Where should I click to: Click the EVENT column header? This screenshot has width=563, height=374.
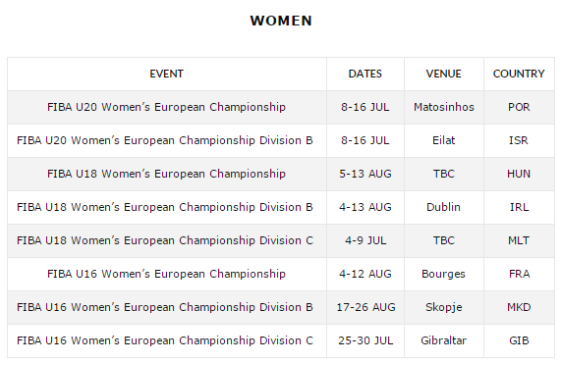click(166, 74)
